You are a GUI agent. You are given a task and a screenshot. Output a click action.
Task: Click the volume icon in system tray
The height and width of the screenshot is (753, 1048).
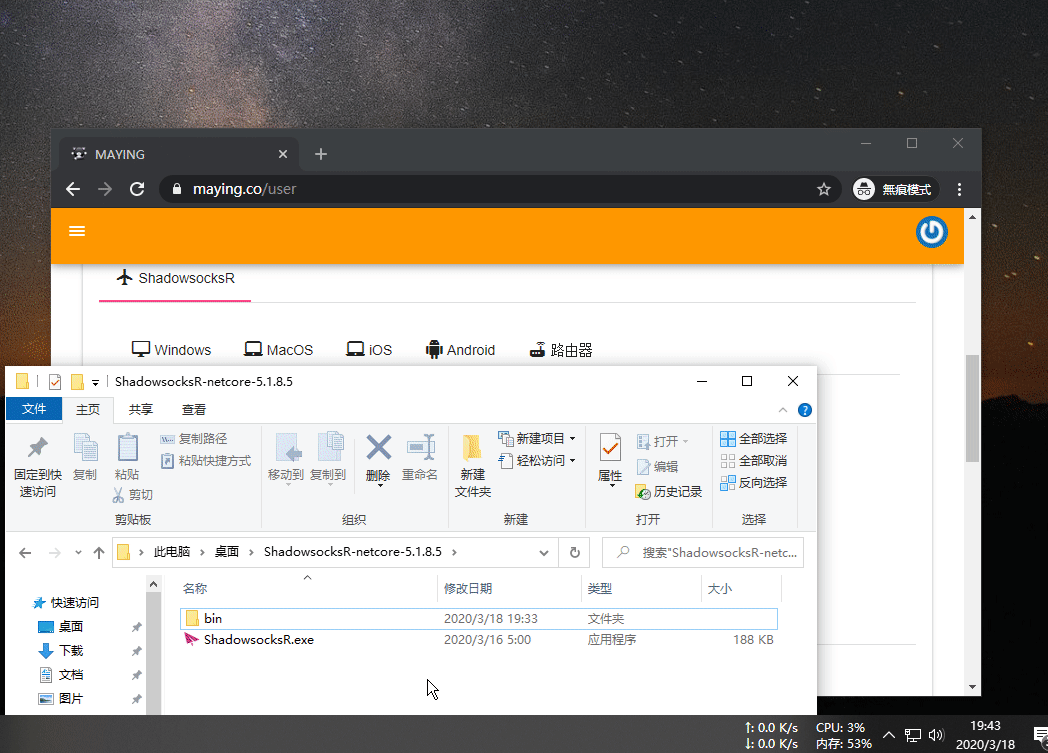[936, 735]
